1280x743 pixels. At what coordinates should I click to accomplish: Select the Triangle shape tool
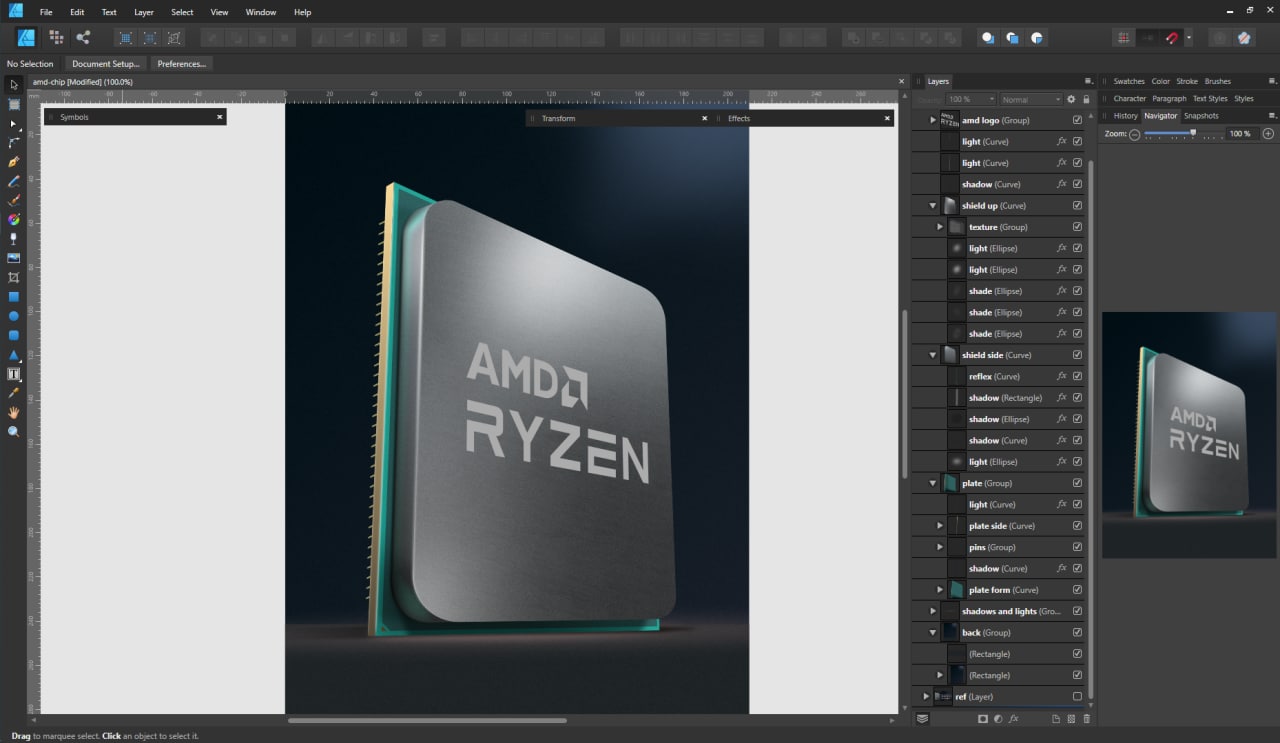tap(14, 355)
